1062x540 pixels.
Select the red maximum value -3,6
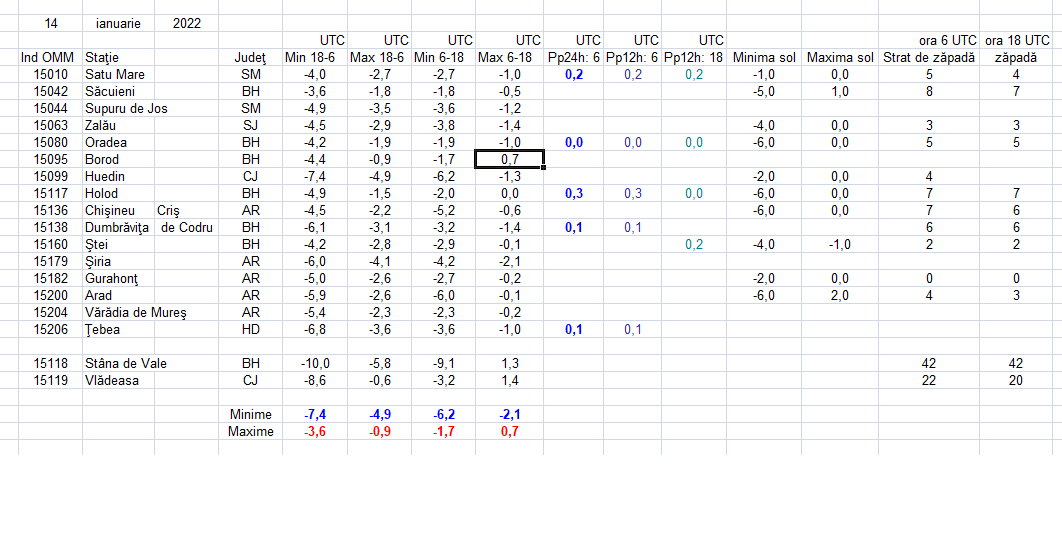tap(315, 432)
